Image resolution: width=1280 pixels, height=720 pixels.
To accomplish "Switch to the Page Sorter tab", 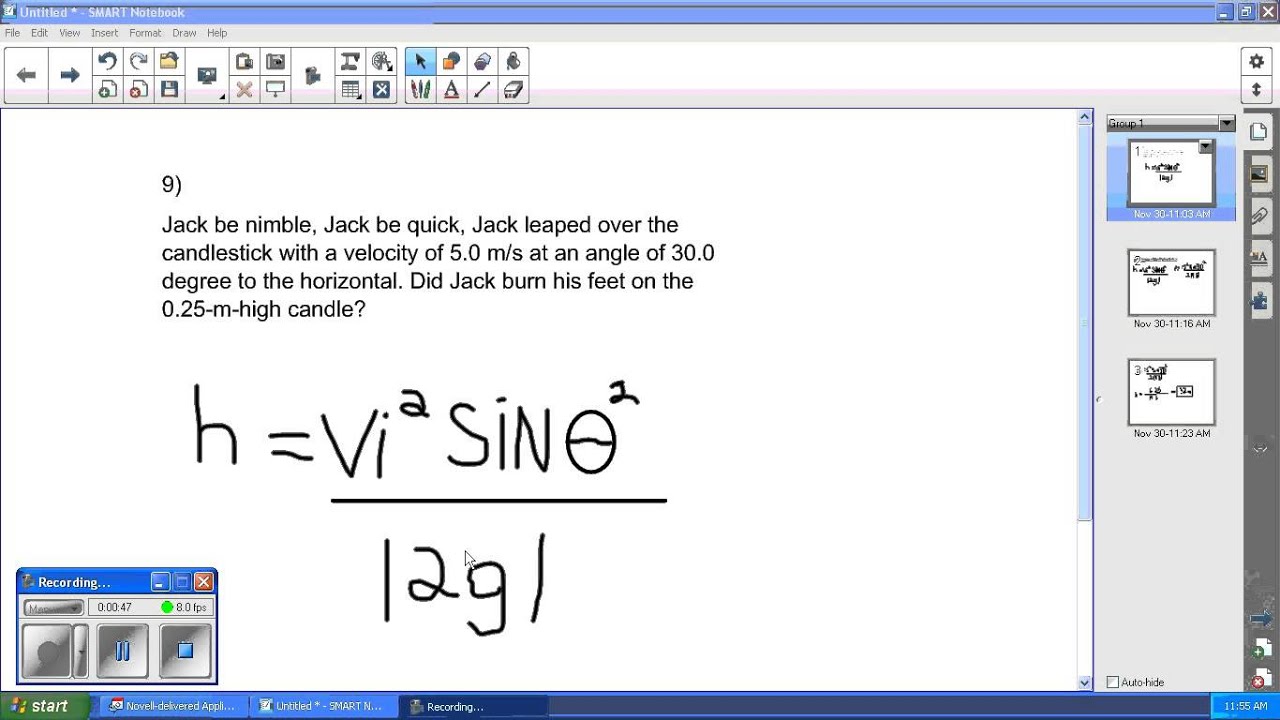I will tap(1258, 132).
